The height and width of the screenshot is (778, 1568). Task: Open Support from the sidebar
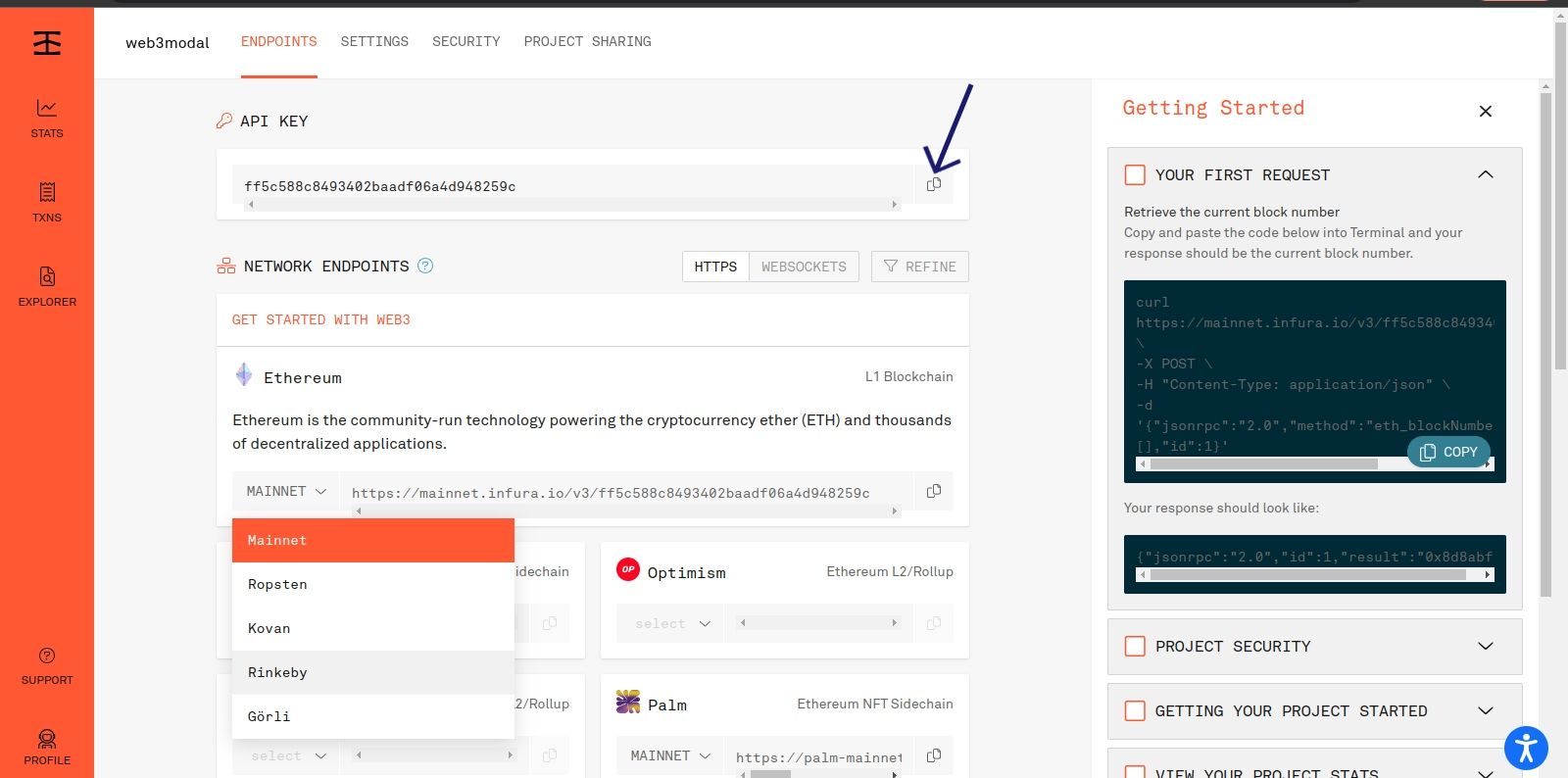[47, 666]
